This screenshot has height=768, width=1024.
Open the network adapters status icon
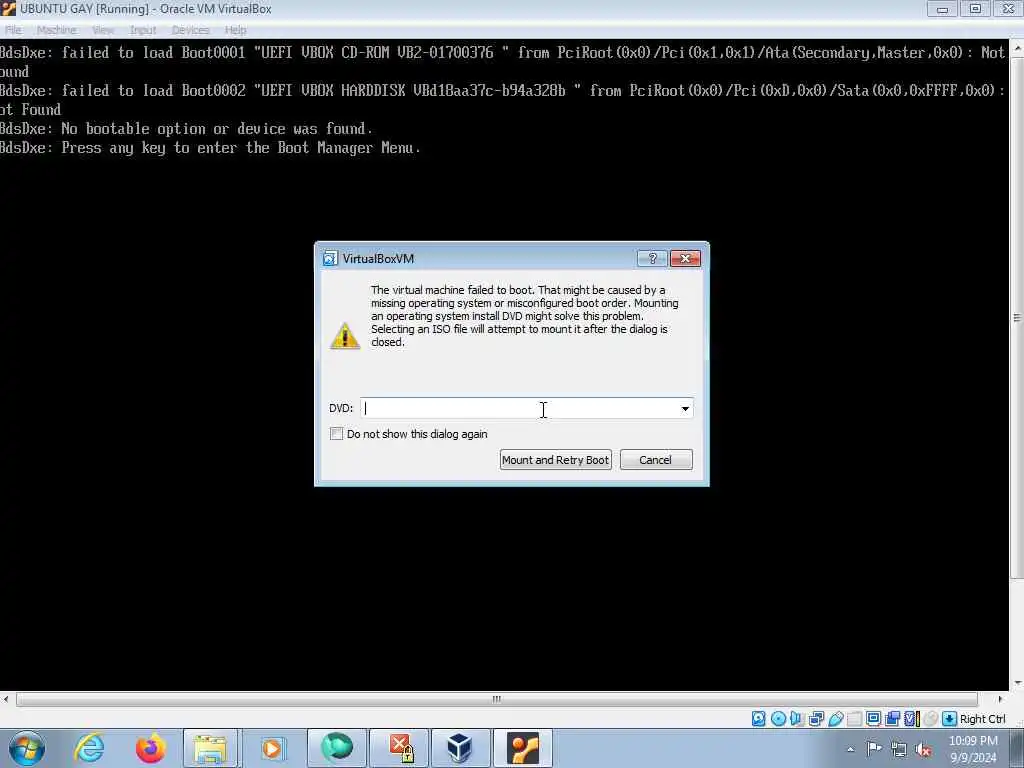[x=816, y=719]
